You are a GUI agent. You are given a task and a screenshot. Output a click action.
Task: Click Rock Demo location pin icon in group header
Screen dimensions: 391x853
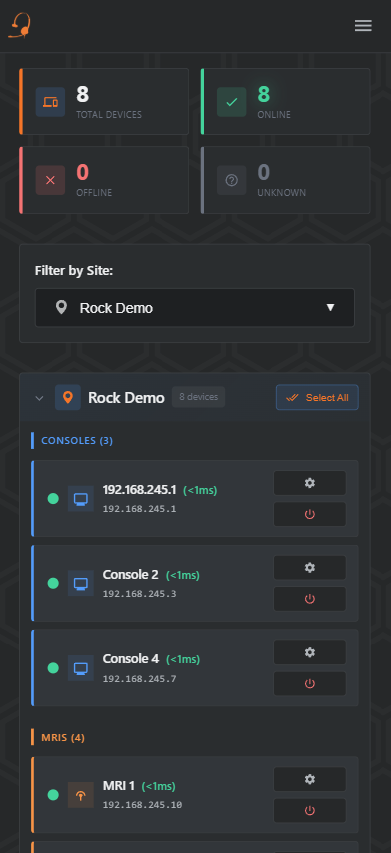(x=68, y=397)
